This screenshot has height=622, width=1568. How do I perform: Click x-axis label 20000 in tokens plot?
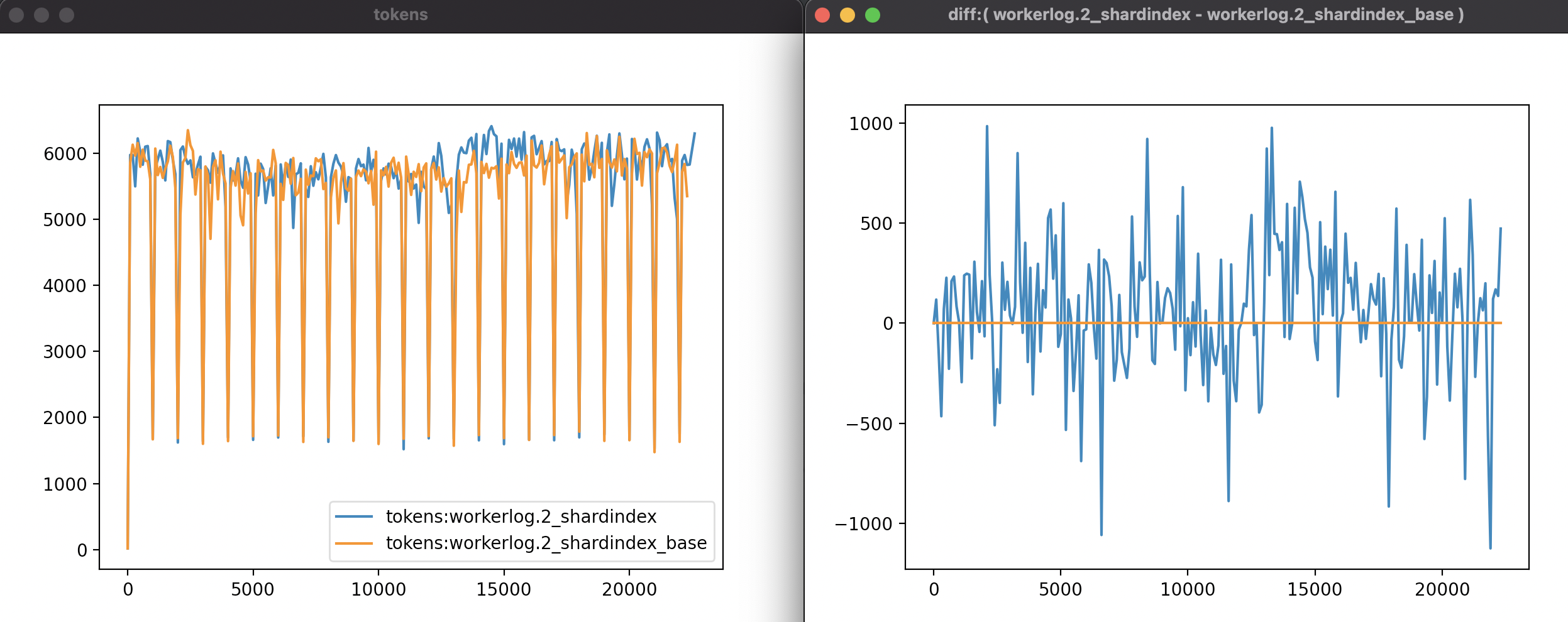[629, 589]
